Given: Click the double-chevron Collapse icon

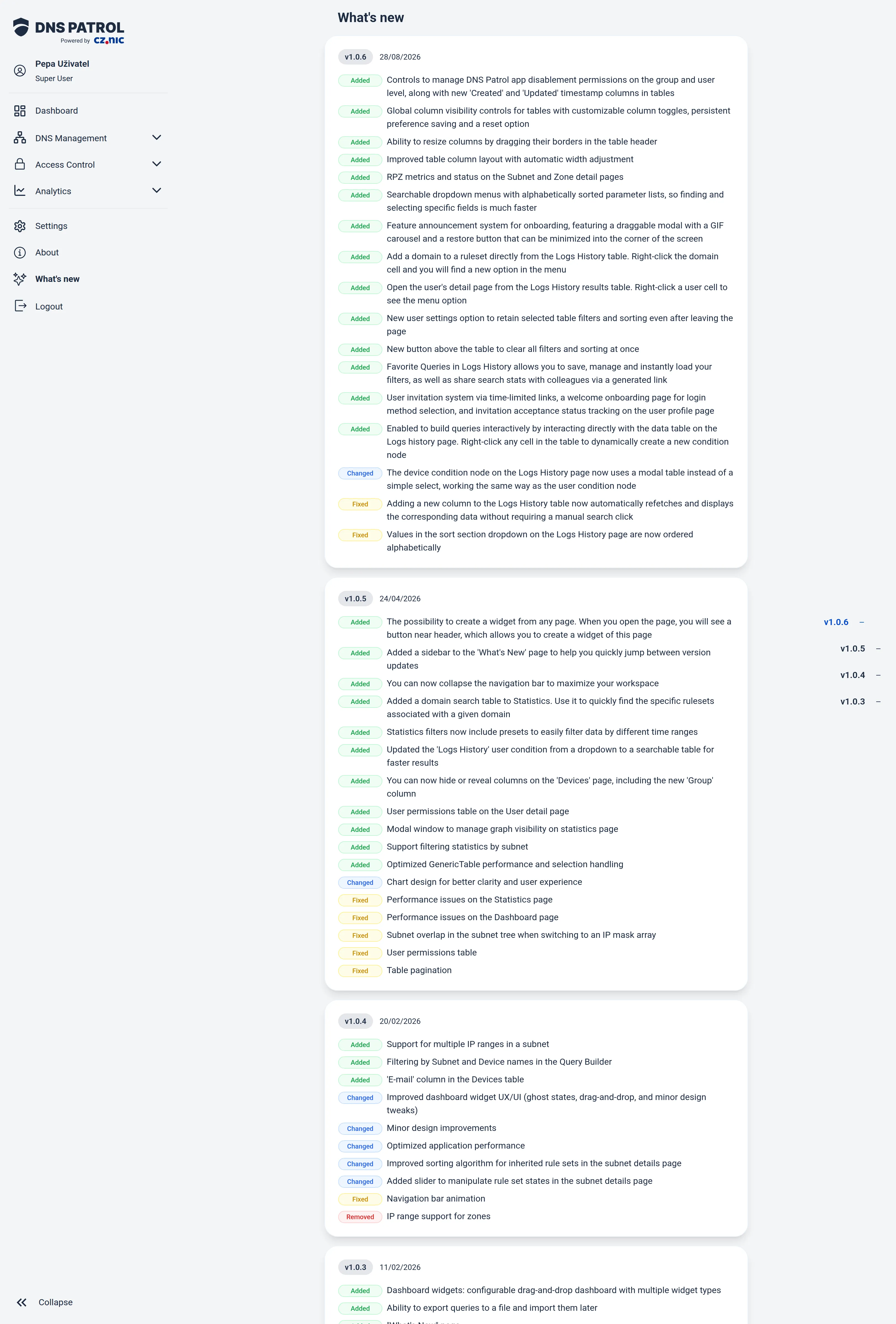Looking at the screenshot, I should 22,1302.
